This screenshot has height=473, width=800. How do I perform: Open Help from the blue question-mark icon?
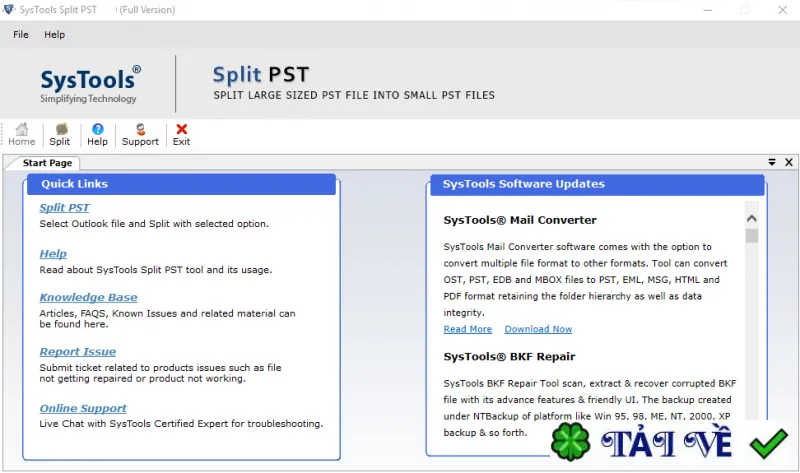pyautogui.click(x=97, y=135)
